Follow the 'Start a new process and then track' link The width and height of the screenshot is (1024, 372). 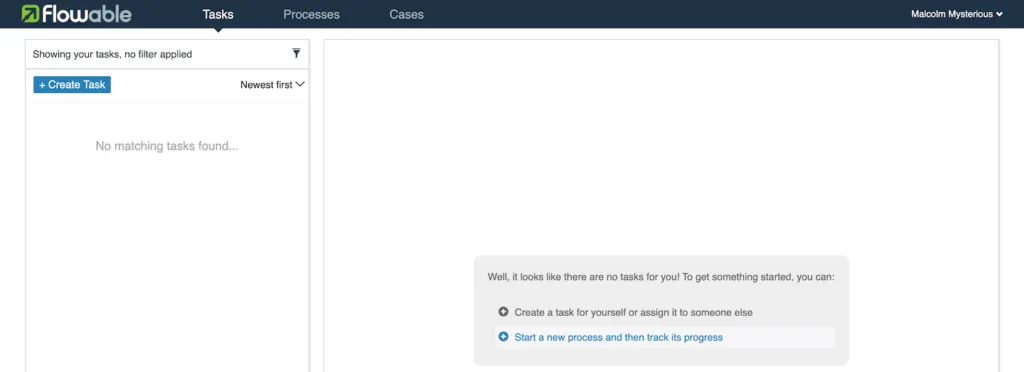(618, 337)
